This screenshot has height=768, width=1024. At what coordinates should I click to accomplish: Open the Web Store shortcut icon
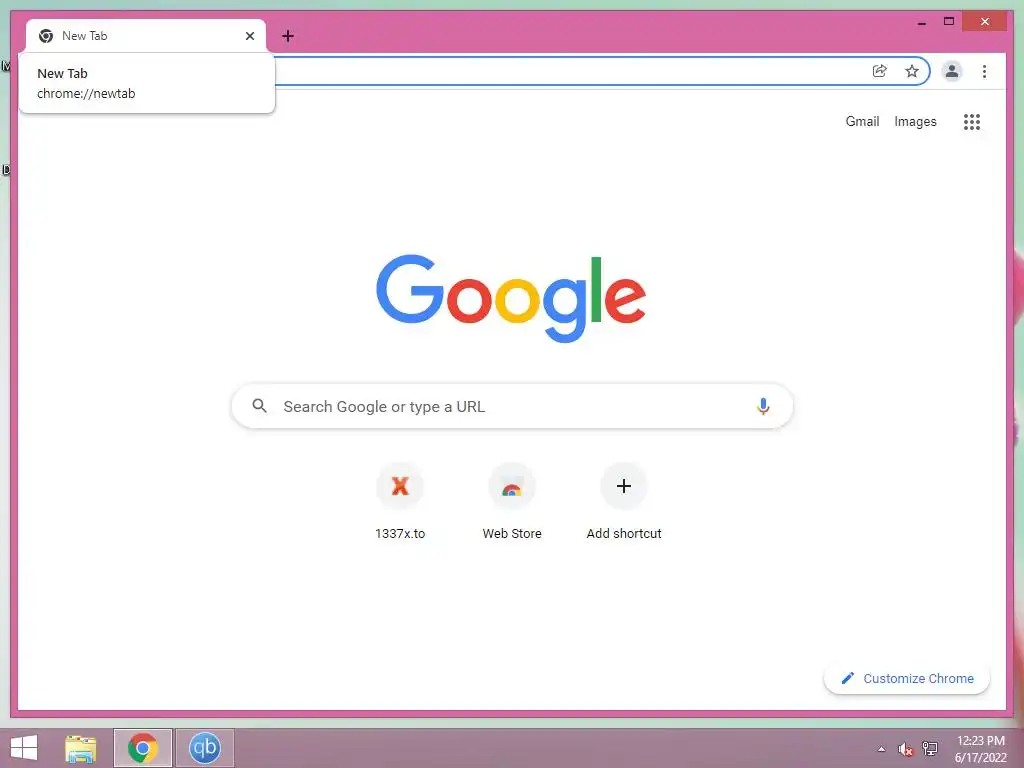pyautogui.click(x=512, y=486)
